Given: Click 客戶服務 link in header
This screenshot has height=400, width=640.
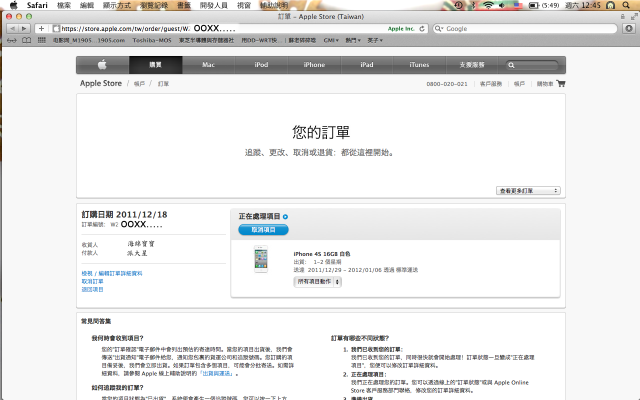Looking at the screenshot, I should [x=491, y=84].
